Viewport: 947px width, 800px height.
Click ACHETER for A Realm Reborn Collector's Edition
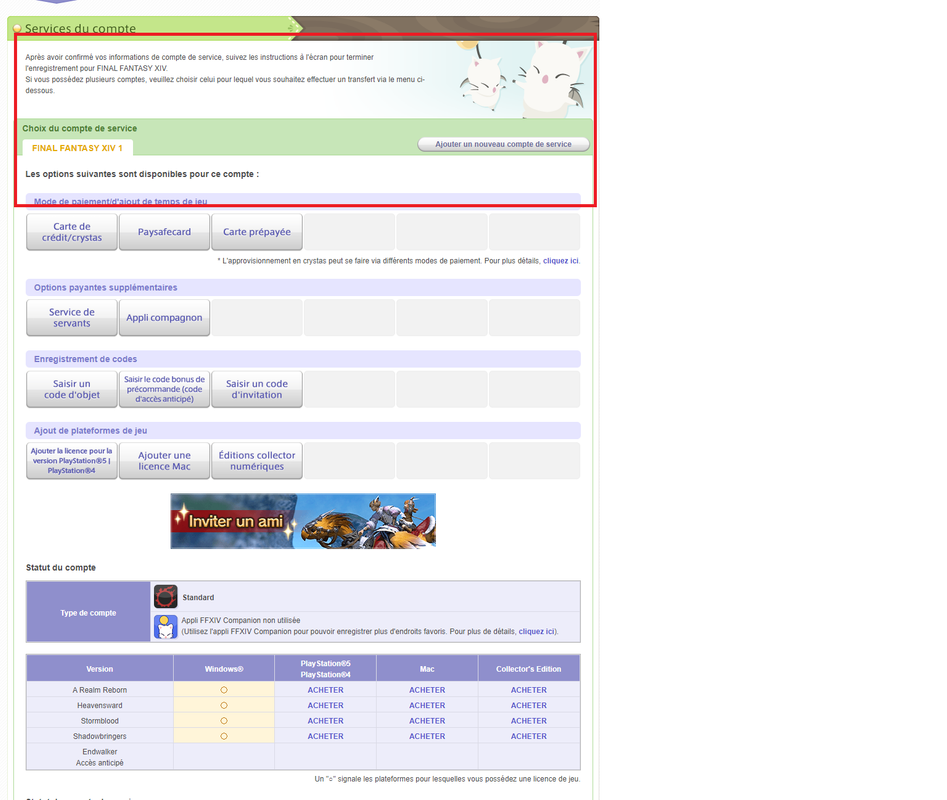[528, 690]
